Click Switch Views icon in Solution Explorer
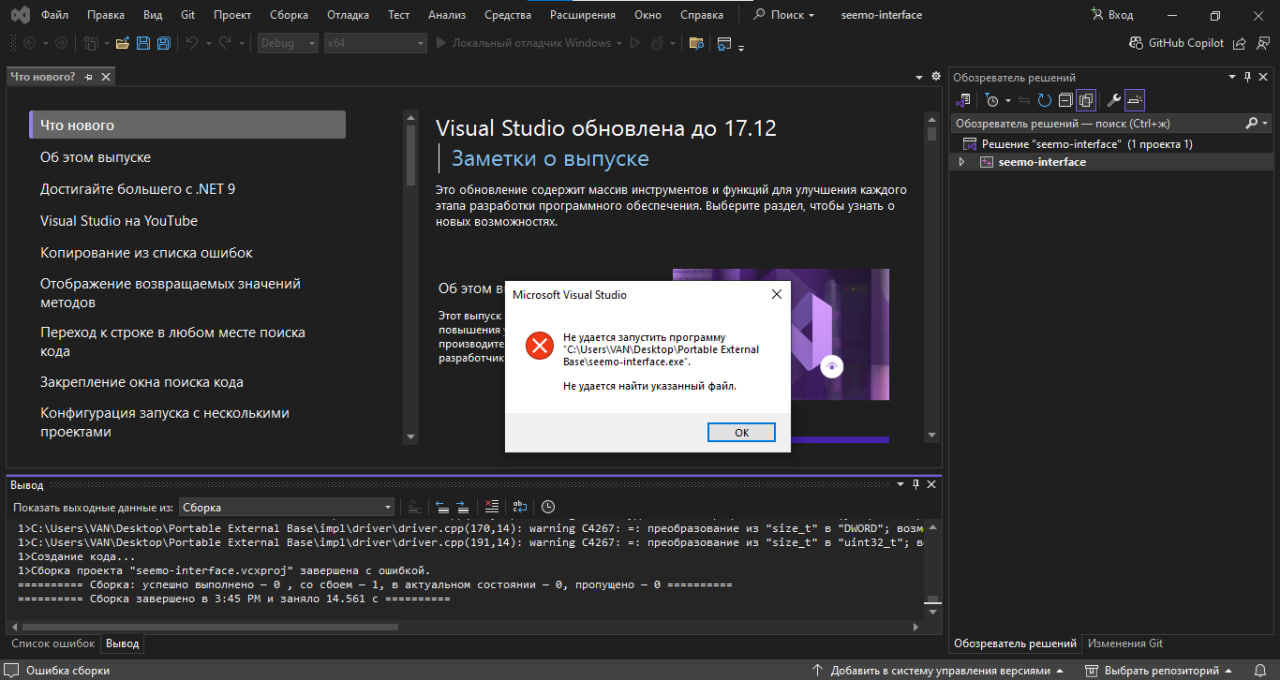1280x680 pixels. (x=964, y=100)
